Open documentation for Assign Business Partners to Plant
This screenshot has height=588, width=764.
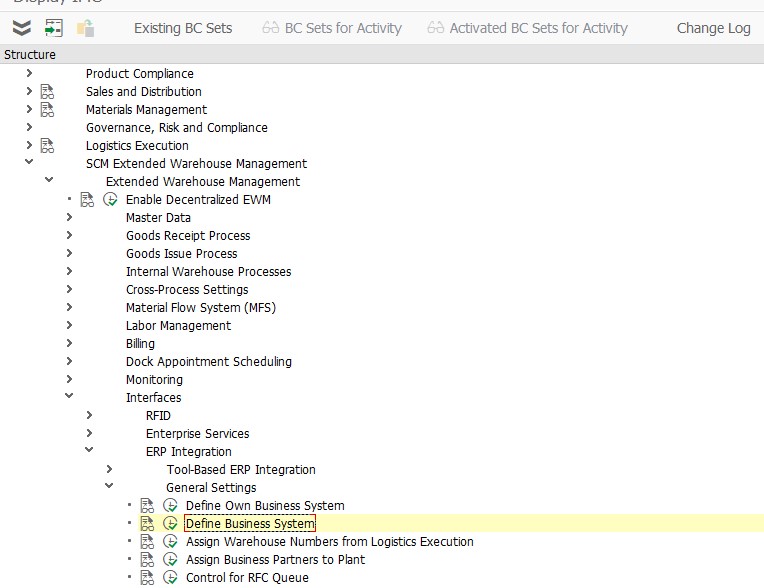[147, 560]
